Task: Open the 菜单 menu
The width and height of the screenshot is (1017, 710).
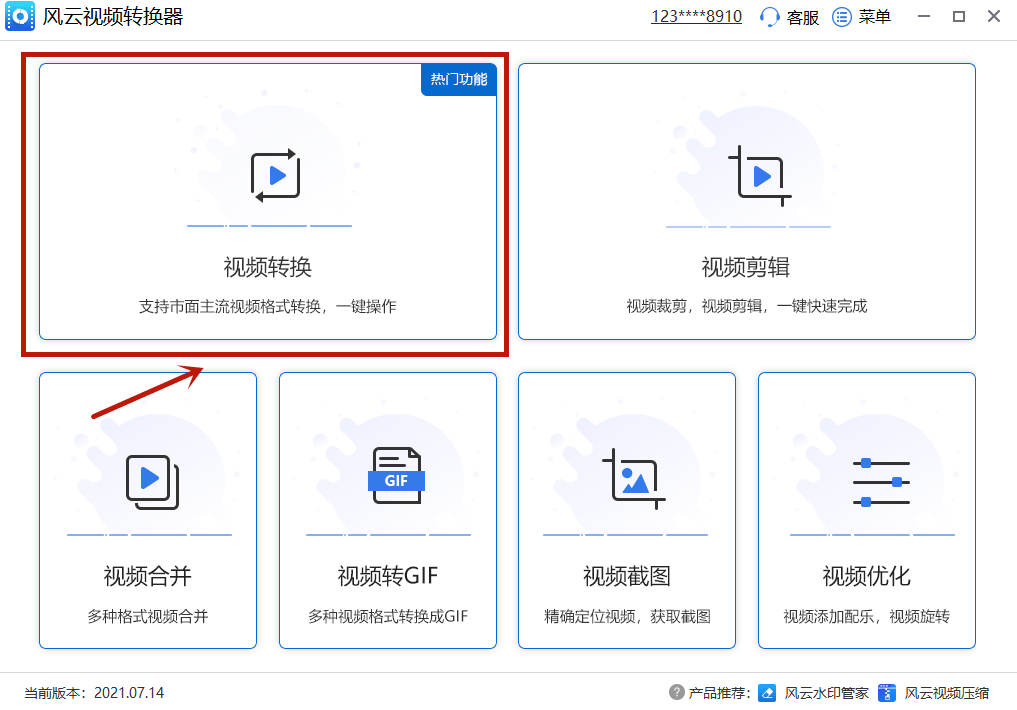Action: click(x=874, y=17)
